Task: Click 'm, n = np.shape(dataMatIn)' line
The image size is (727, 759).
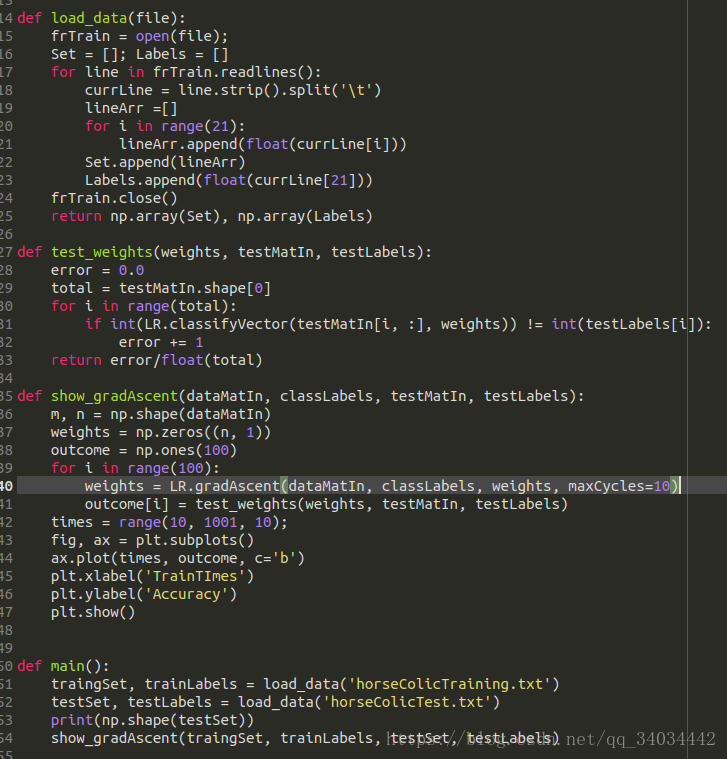Action: coord(161,414)
